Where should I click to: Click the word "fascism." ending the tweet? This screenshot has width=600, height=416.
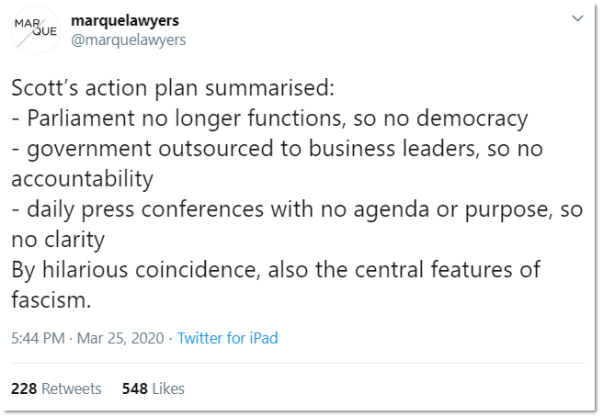click(48, 301)
